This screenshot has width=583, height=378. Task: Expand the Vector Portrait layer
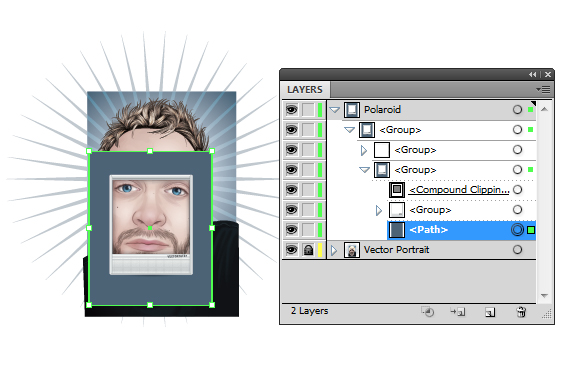(x=334, y=250)
